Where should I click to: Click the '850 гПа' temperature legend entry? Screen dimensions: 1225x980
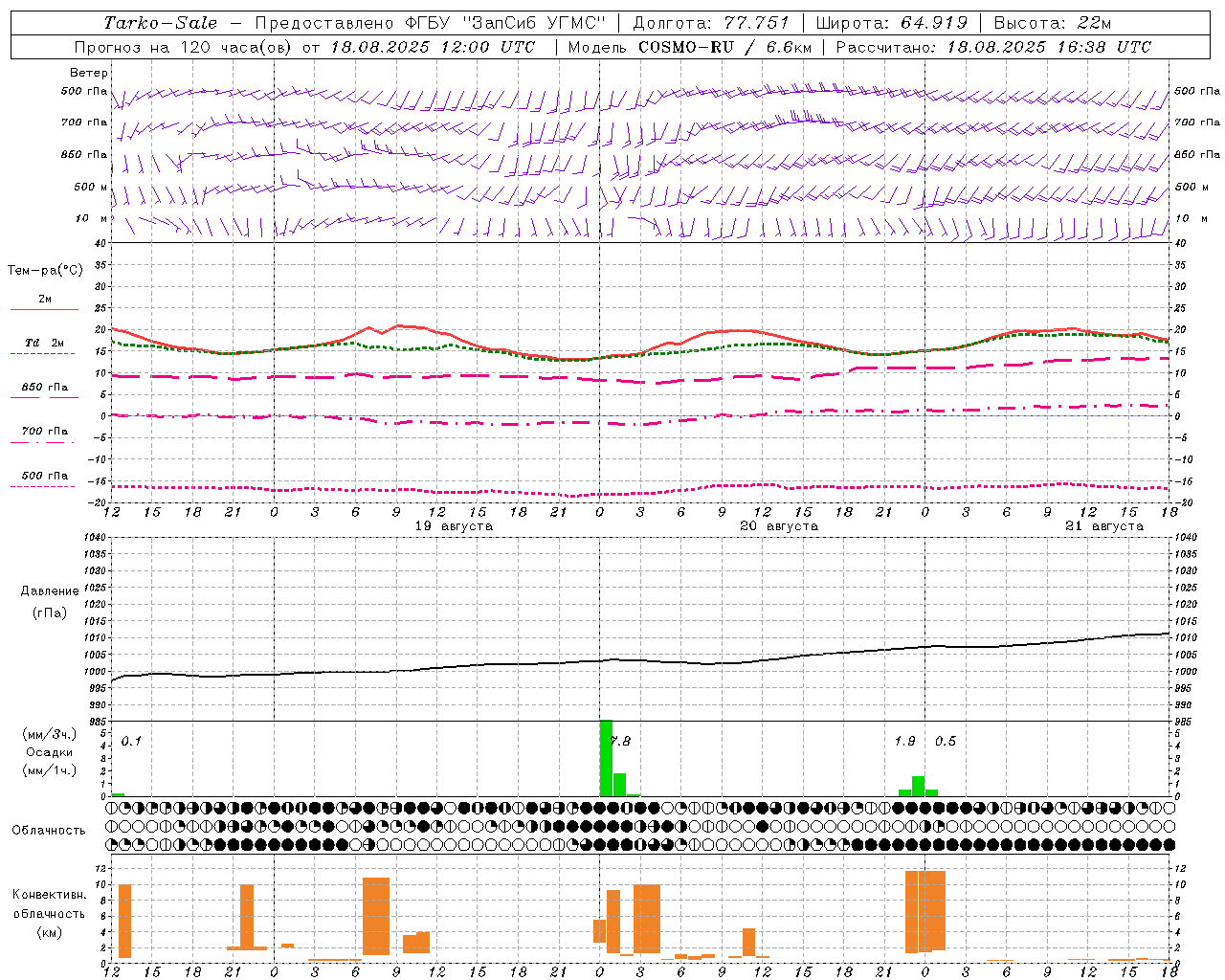tap(44, 388)
